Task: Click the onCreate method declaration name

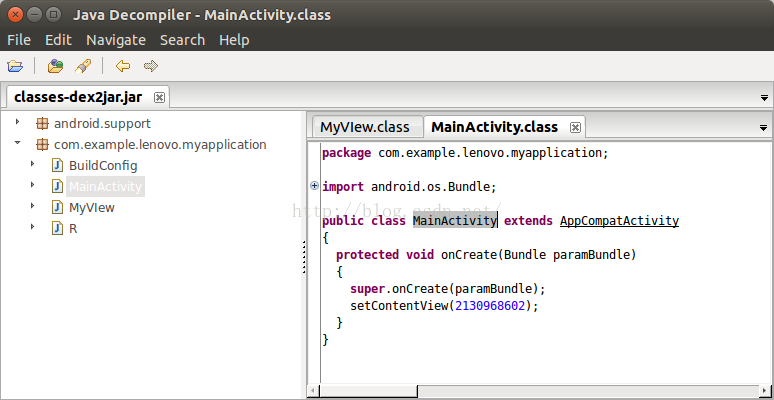Action: pos(469,255)
